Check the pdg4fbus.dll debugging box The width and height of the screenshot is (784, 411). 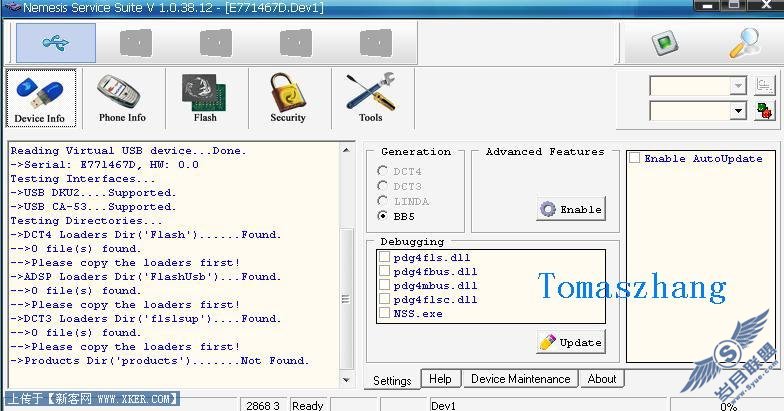pyautogui.click(x=384, y=271)
